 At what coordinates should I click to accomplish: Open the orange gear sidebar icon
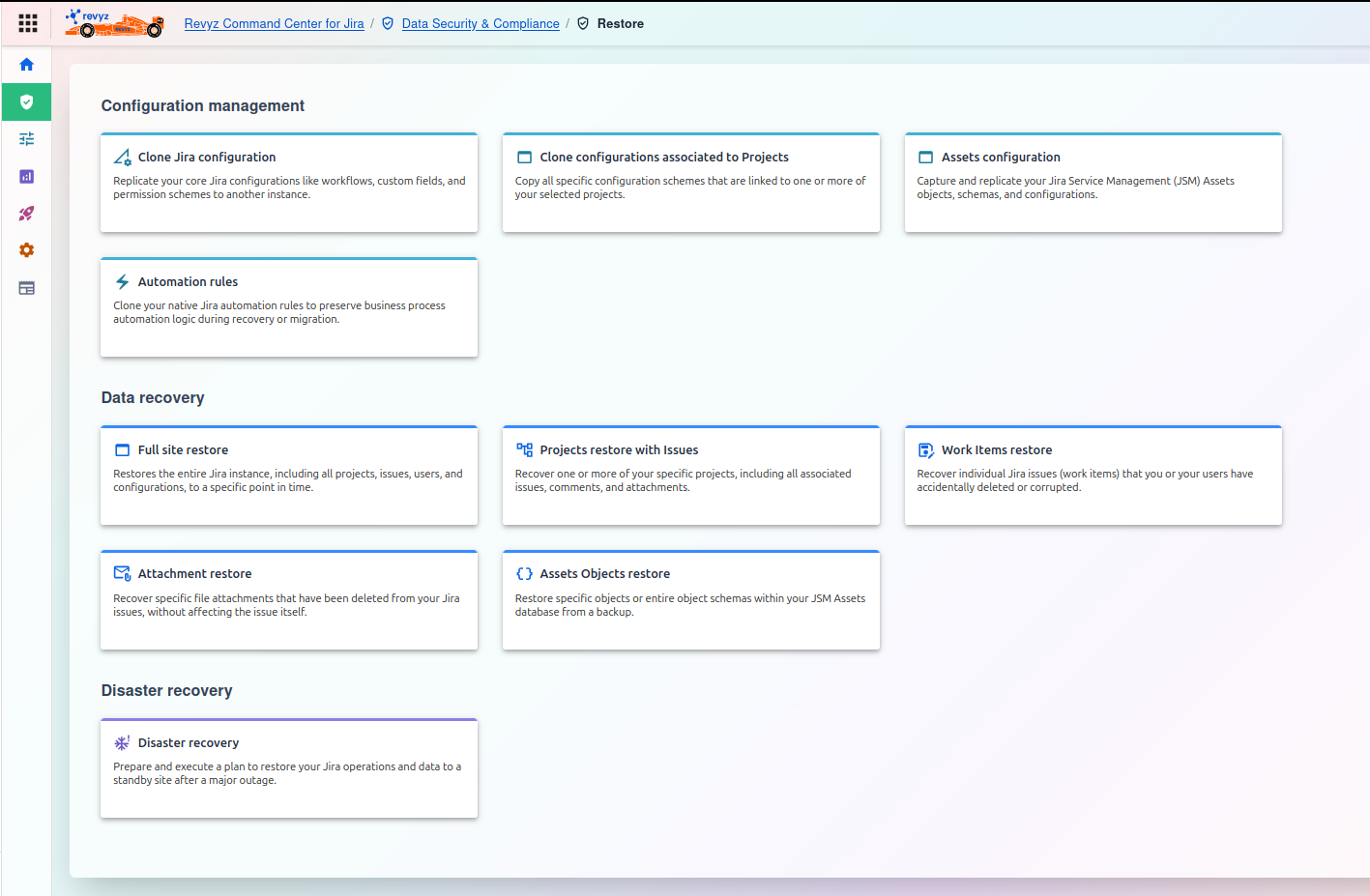(x=27, y=250)
